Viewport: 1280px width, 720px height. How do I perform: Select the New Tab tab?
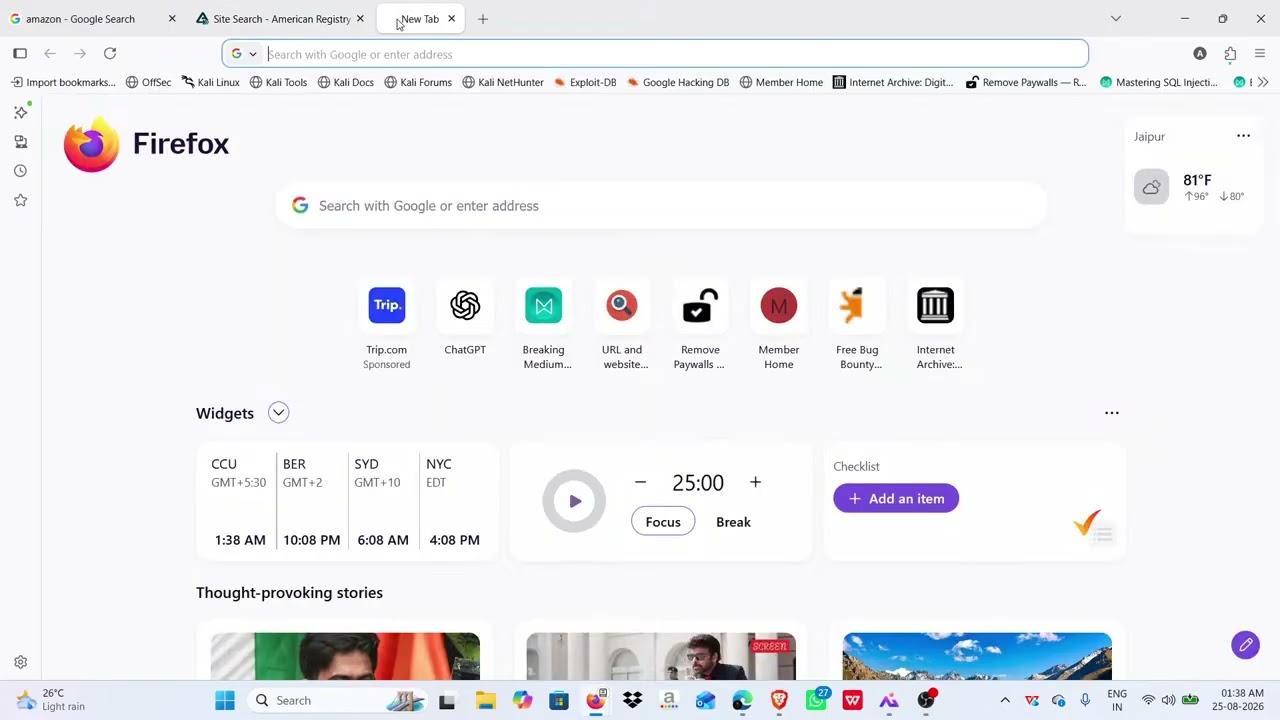click(420, 19)
